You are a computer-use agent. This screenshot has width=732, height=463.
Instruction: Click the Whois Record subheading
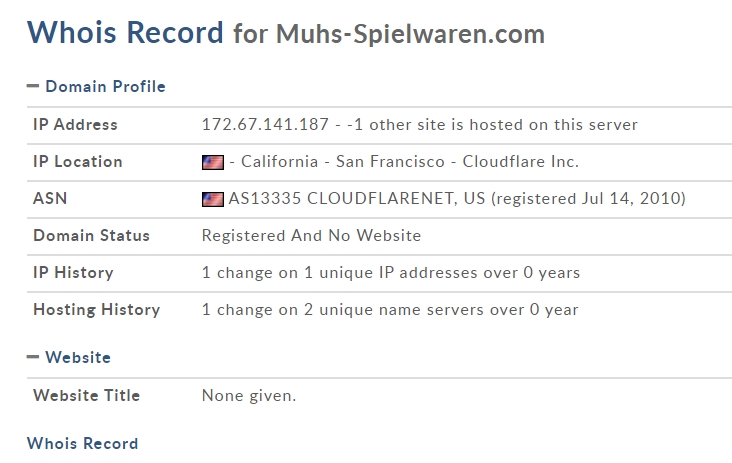pyautogui.click(x=83, y=443)
